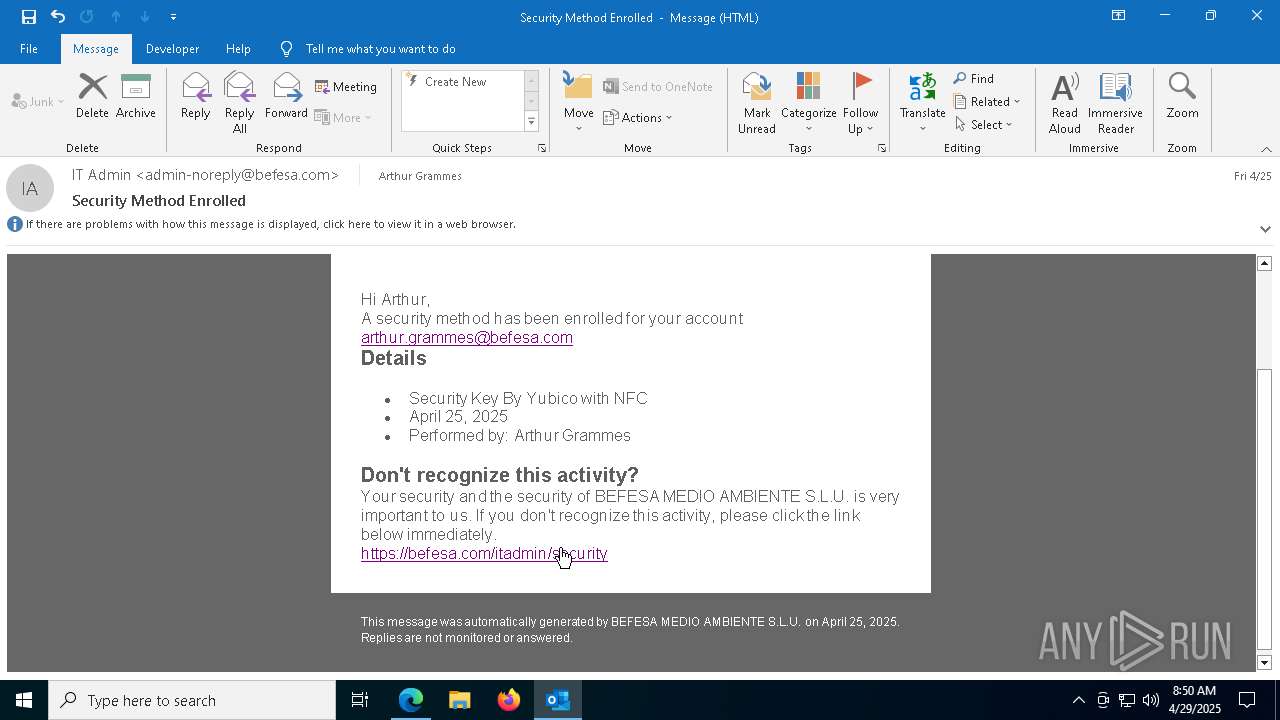The image size is (1280, 720).
Task: Open the Actions dropdown
Action: click(638, 118)
